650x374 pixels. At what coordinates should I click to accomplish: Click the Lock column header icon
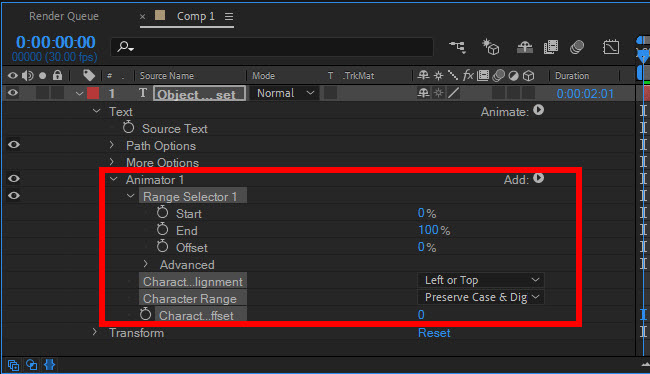click(x=57, y=75)
